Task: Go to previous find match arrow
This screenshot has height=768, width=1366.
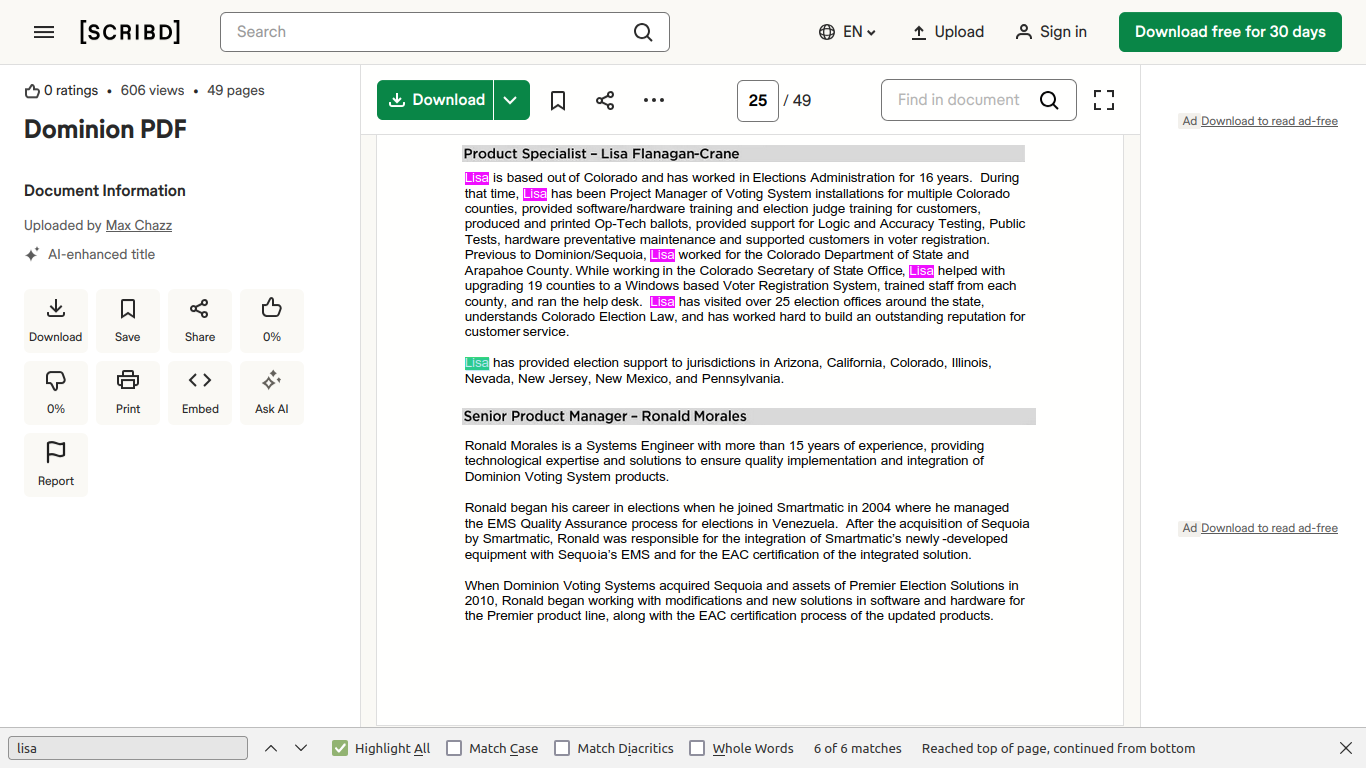Action: pos(271,748)
